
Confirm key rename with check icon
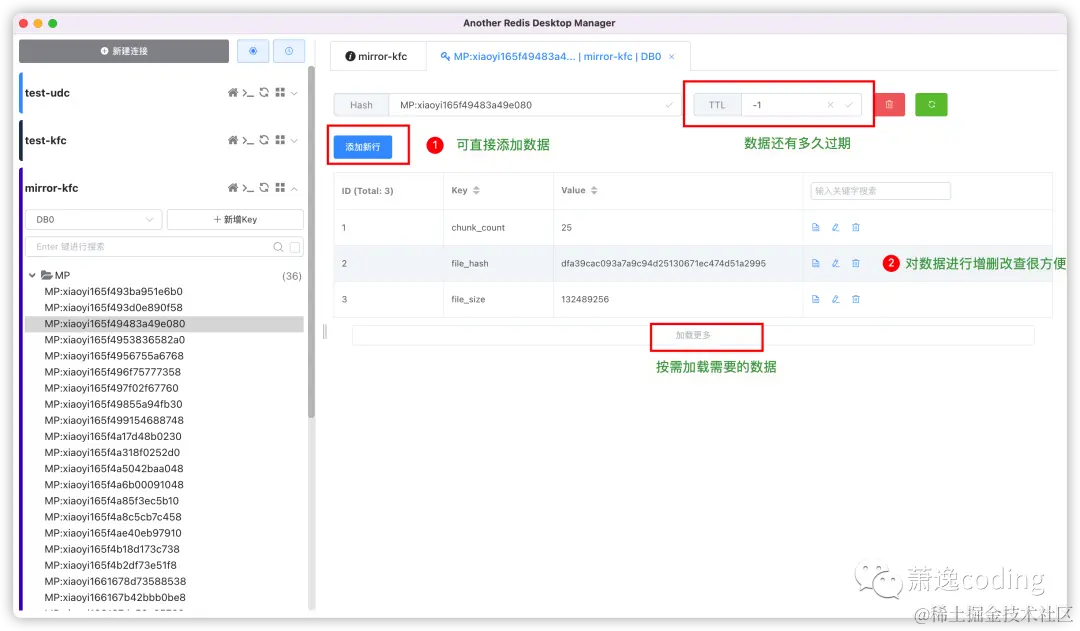(x=669, y=105)
